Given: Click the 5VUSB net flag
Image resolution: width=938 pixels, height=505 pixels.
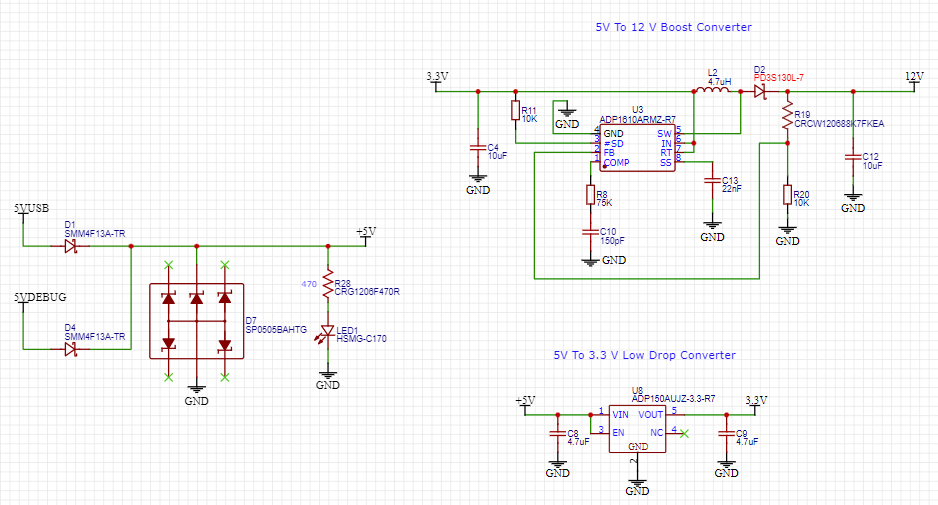Looking at the screenshot, I should click(31, 211).
